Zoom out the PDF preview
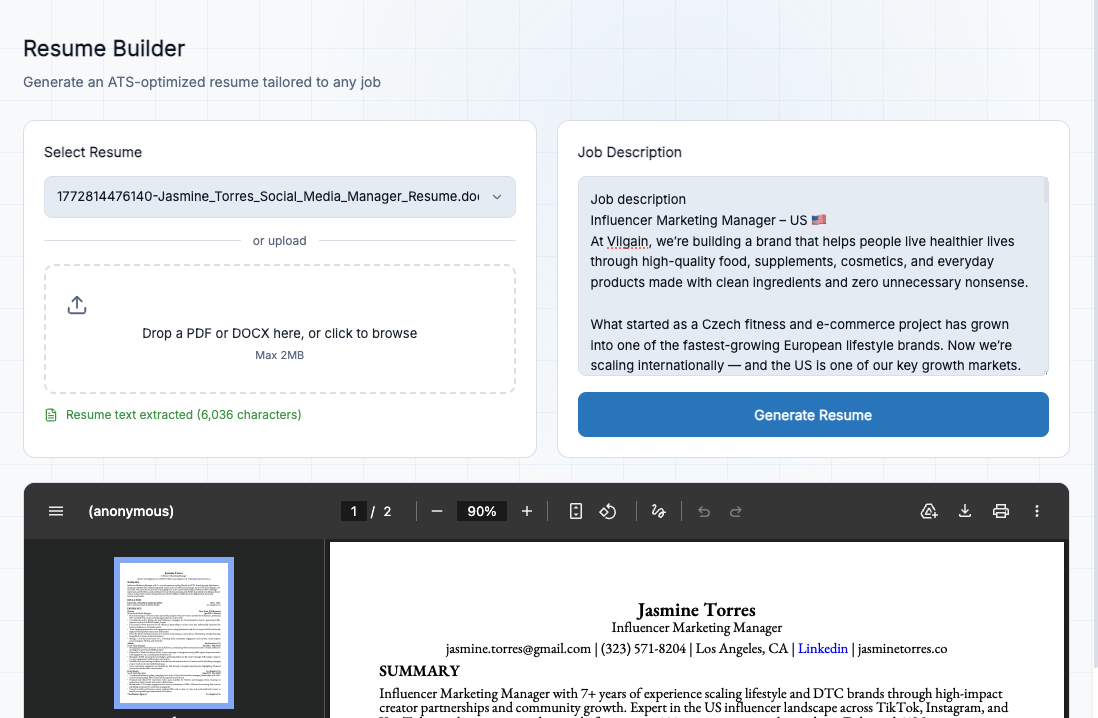This screenshot has width=1098, height=718. click(x=437, y=511)
